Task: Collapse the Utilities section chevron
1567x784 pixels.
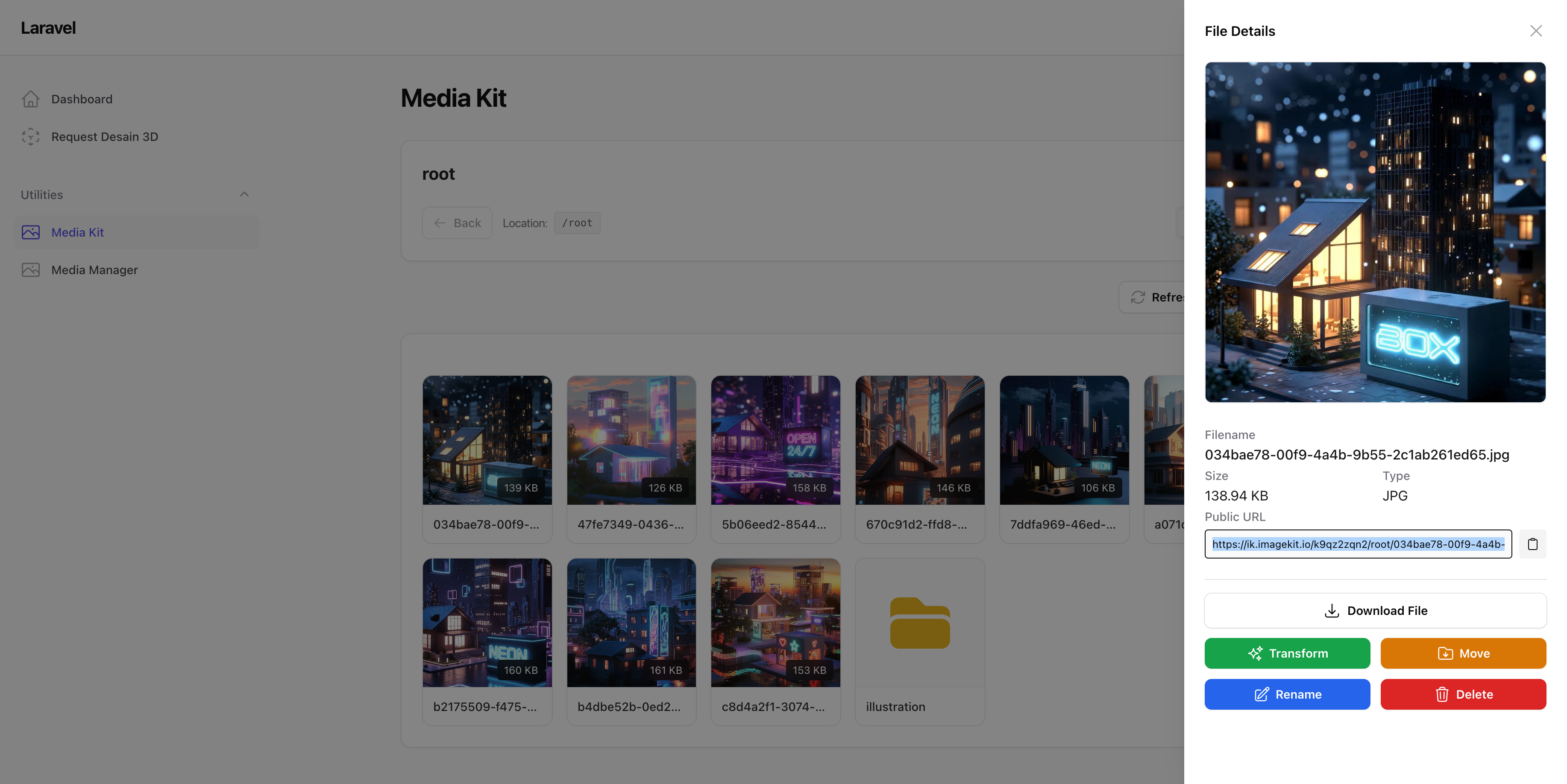Action: coord(244,195)
